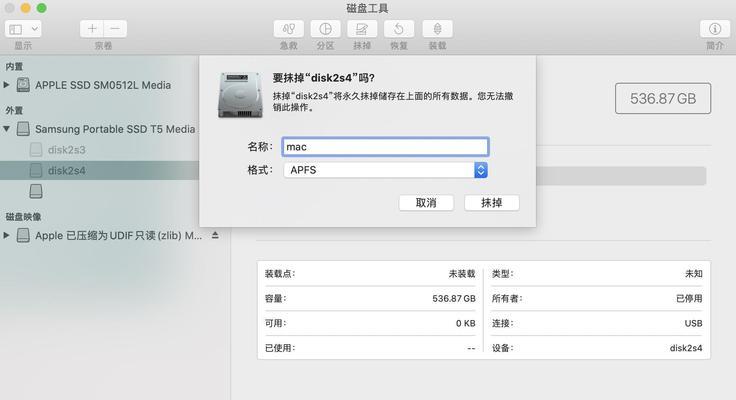
Task: Select Samsung Portable SSD T5 Media
Action: 115,129
